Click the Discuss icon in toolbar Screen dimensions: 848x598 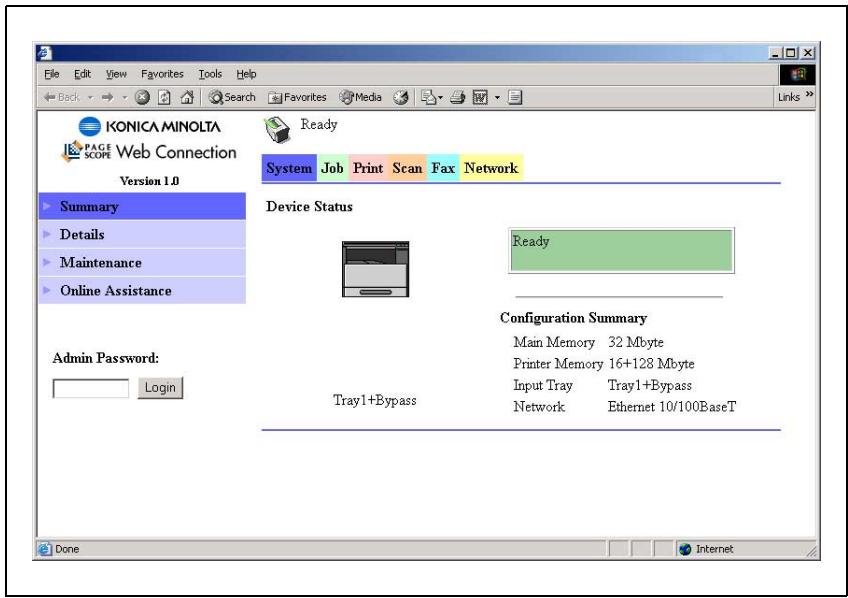coord(515,97)
